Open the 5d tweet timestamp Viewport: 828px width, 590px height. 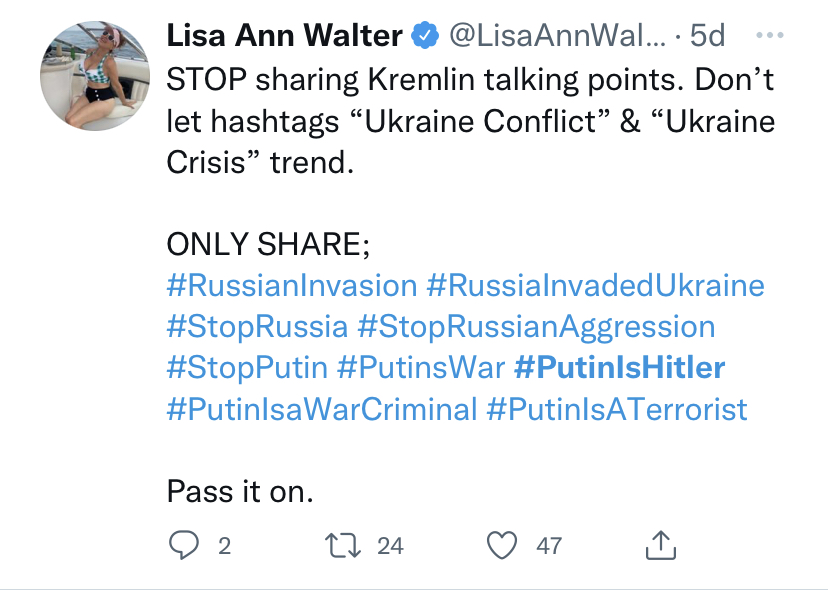coord(708,37)
